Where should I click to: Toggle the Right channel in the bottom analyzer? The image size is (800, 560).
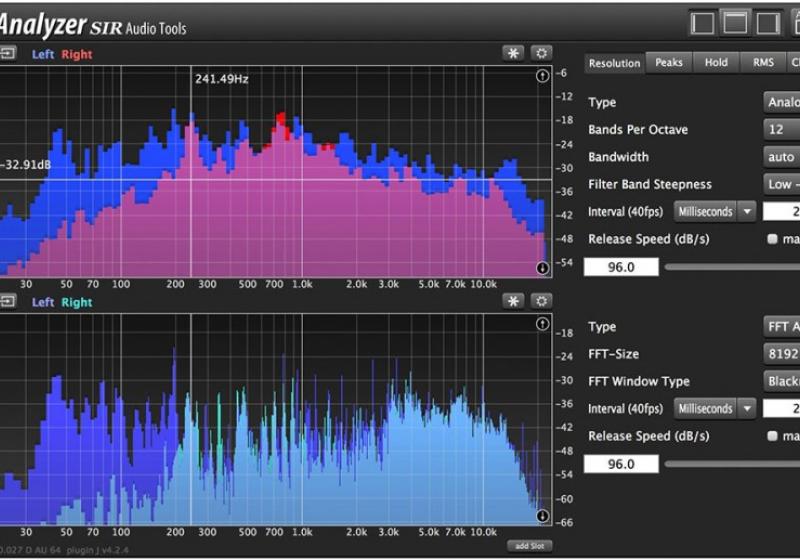76,302
